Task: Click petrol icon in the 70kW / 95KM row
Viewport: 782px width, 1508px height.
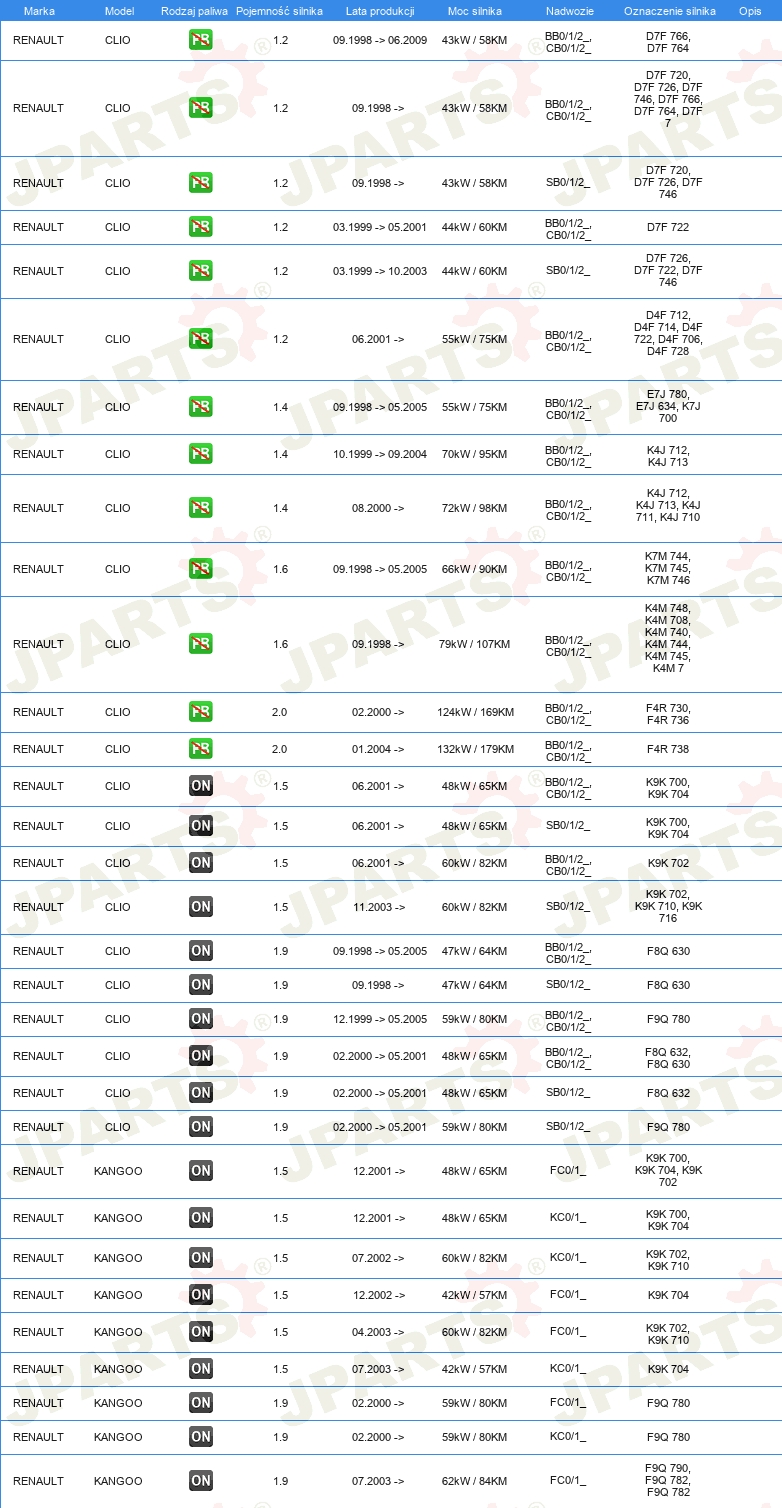Action: pyautogui.click(x=201, y=454)
